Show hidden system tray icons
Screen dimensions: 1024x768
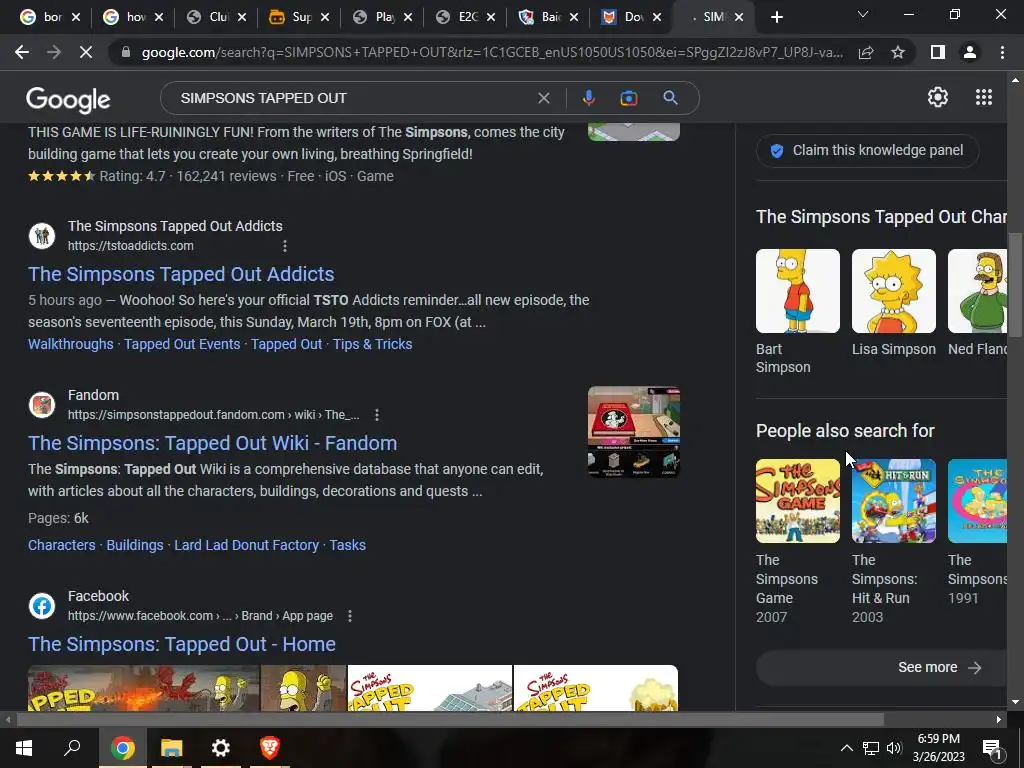(846, 748)
